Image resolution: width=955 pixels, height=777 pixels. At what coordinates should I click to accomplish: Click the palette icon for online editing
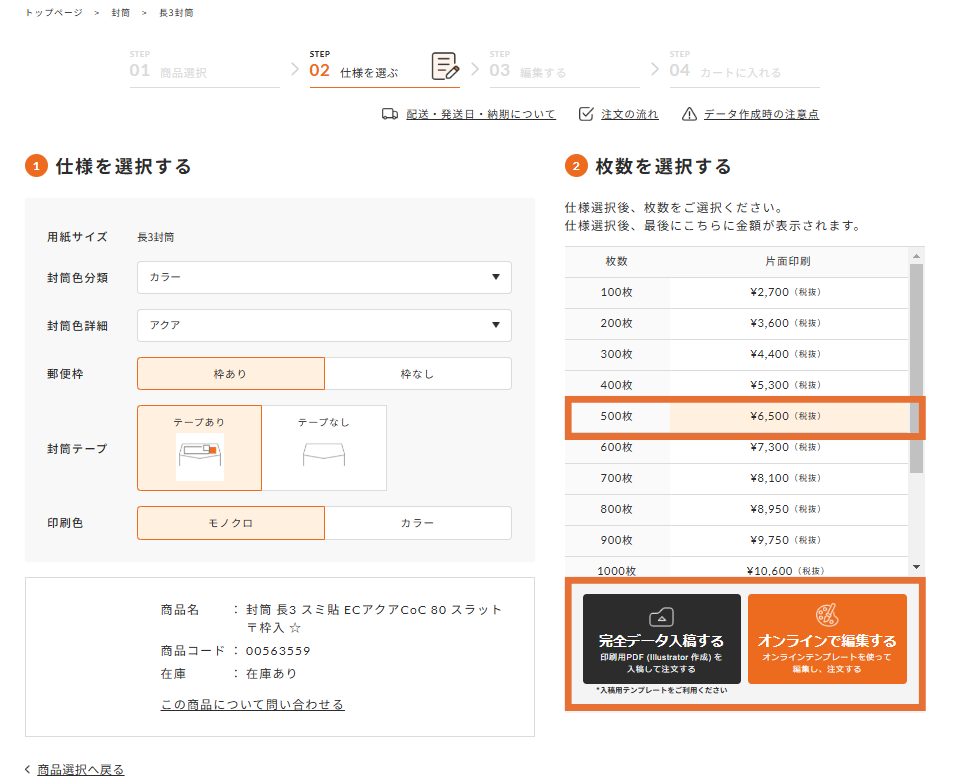coord(827,614)
